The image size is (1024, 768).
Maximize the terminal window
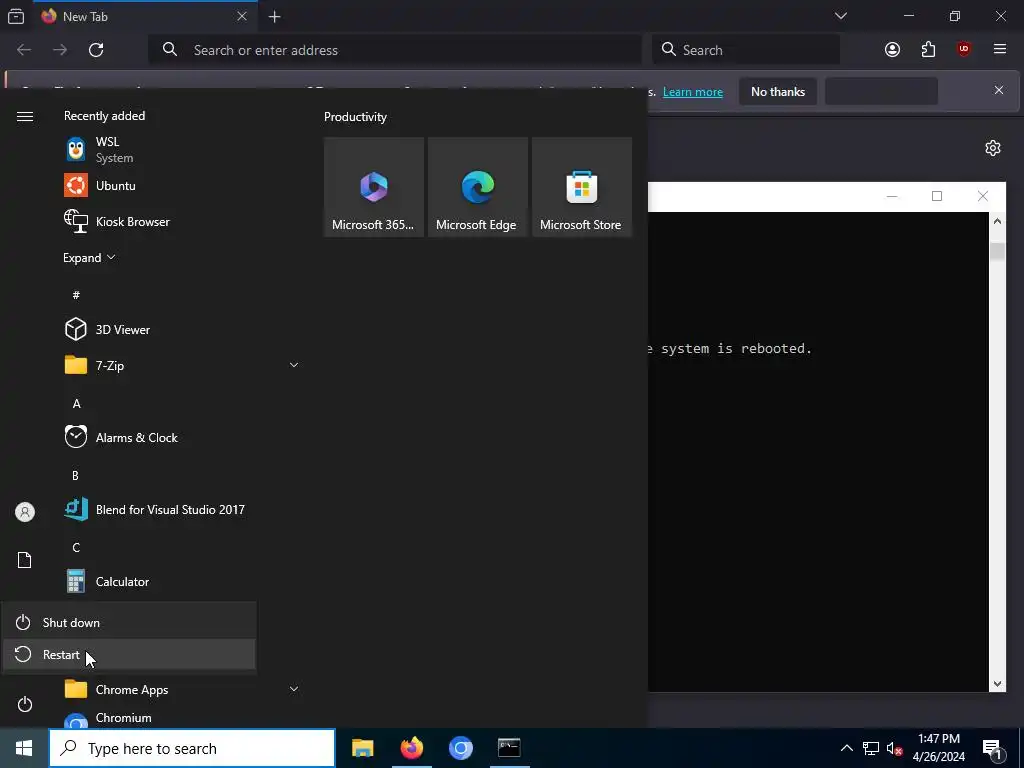coord(936,196)
